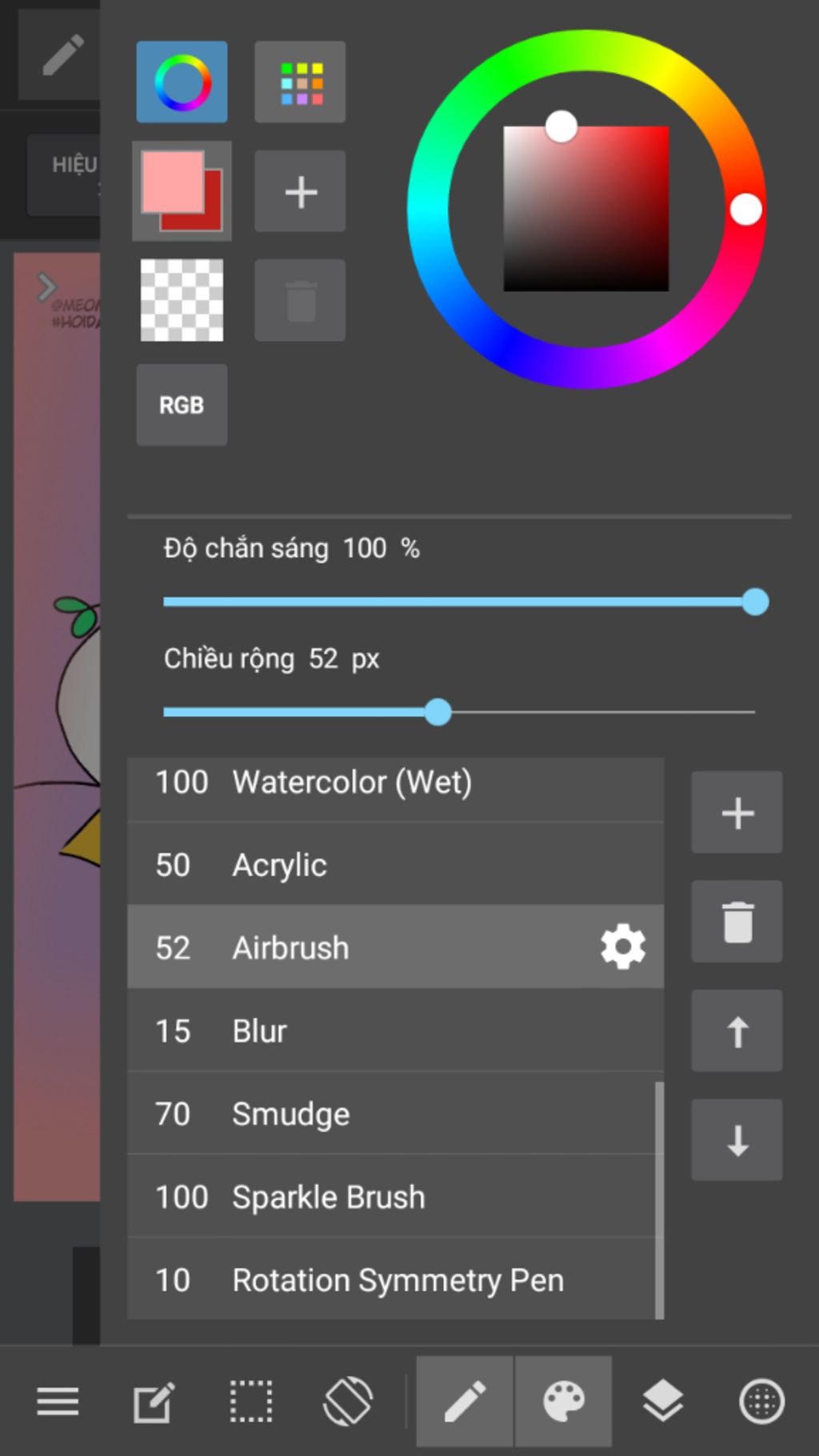Open the hamburger main menu
Viewport: 819px width, 1456px height.
pyautogui.click(x=58, y=1402)
